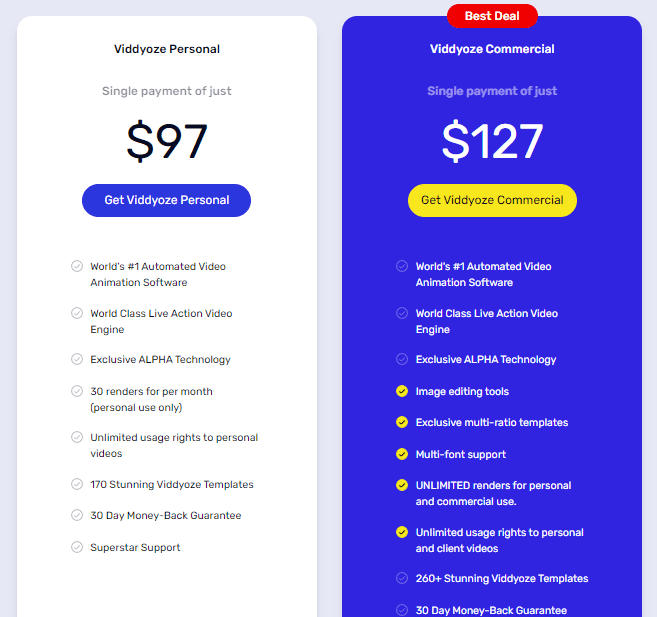
Task: Click the red Best Deal badge
Action: [x=492, y=16]
